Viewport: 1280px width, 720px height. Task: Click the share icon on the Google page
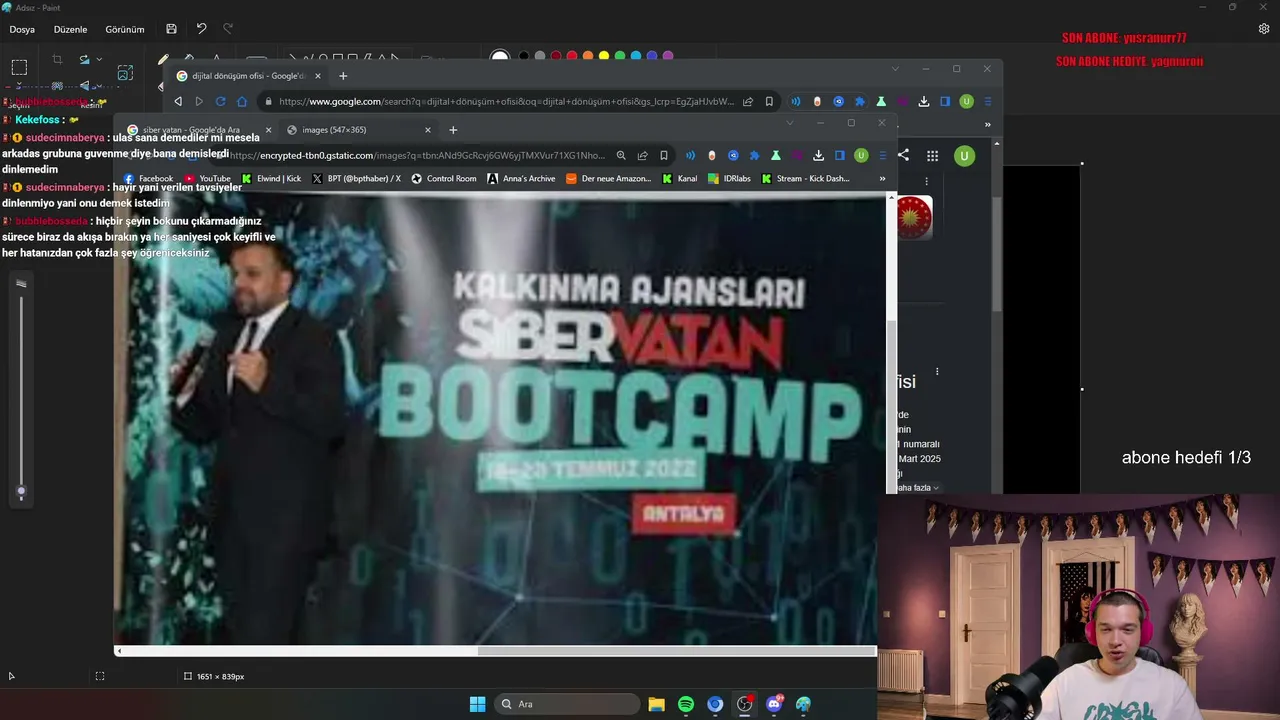click(x=903, y=155)
